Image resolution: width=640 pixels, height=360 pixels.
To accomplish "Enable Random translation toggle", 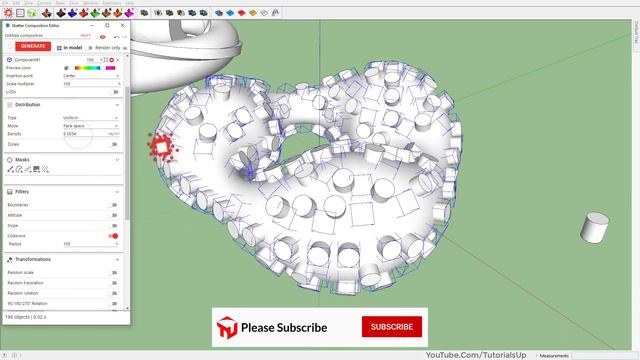I will point(114,283).
